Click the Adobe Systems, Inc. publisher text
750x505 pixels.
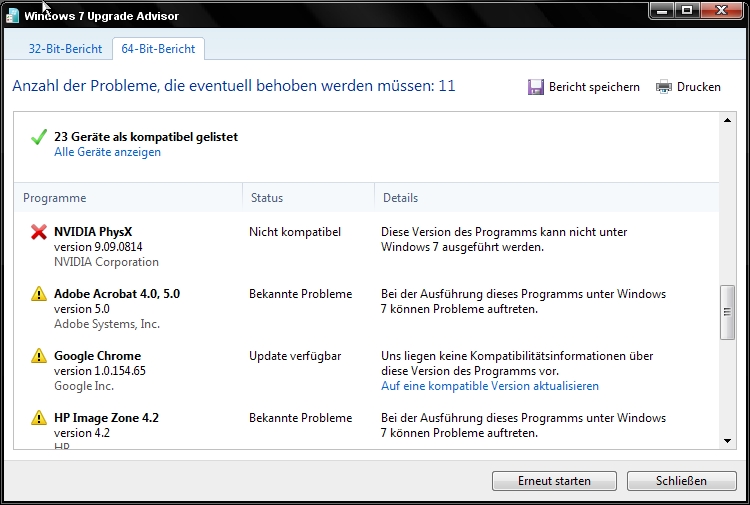pyautogui.click(x=107, y=324)
